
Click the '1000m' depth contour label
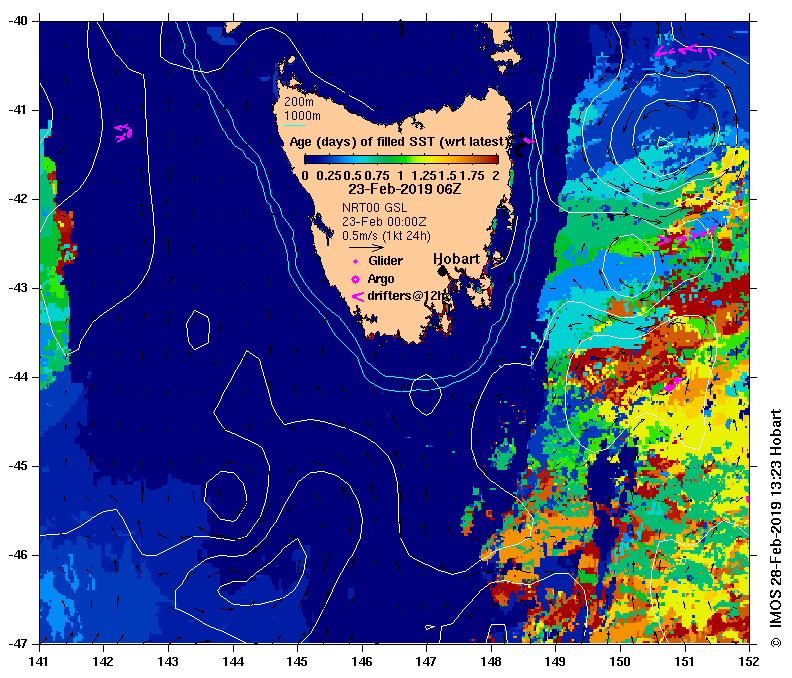click(302, 116)
